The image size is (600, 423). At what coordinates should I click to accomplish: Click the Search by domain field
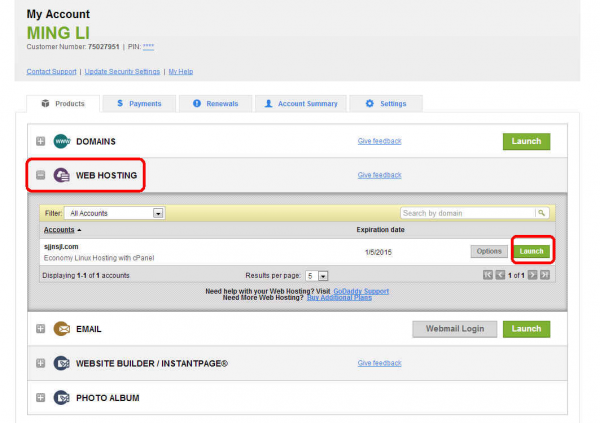466,213
